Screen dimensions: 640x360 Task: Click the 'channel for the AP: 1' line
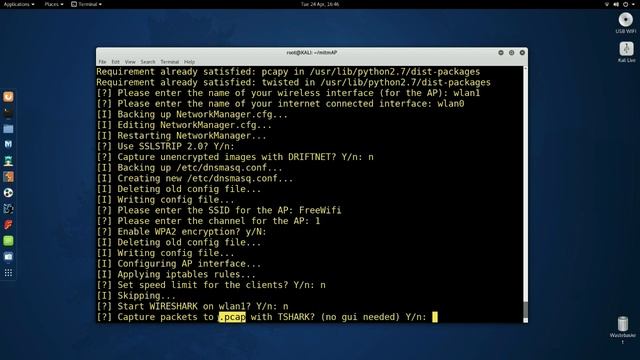208,221
